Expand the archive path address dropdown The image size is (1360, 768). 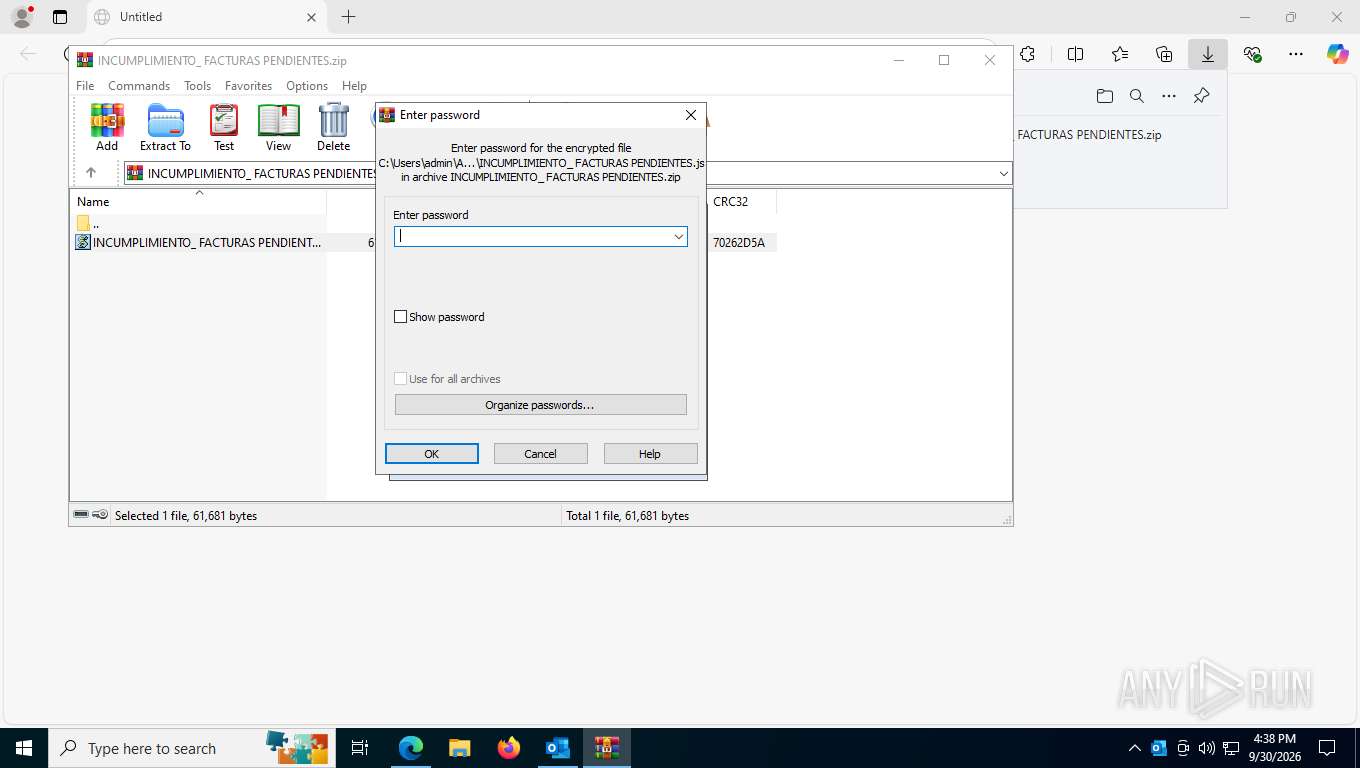1003,173
